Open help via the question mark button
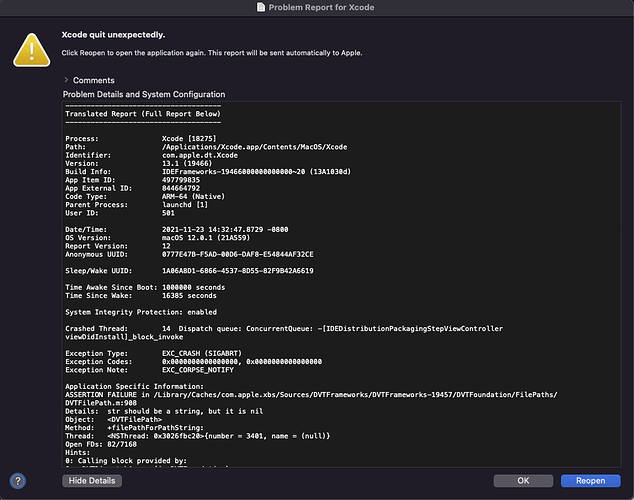The width and height of the screenshot is (634, 500). [x=17, y=481]
